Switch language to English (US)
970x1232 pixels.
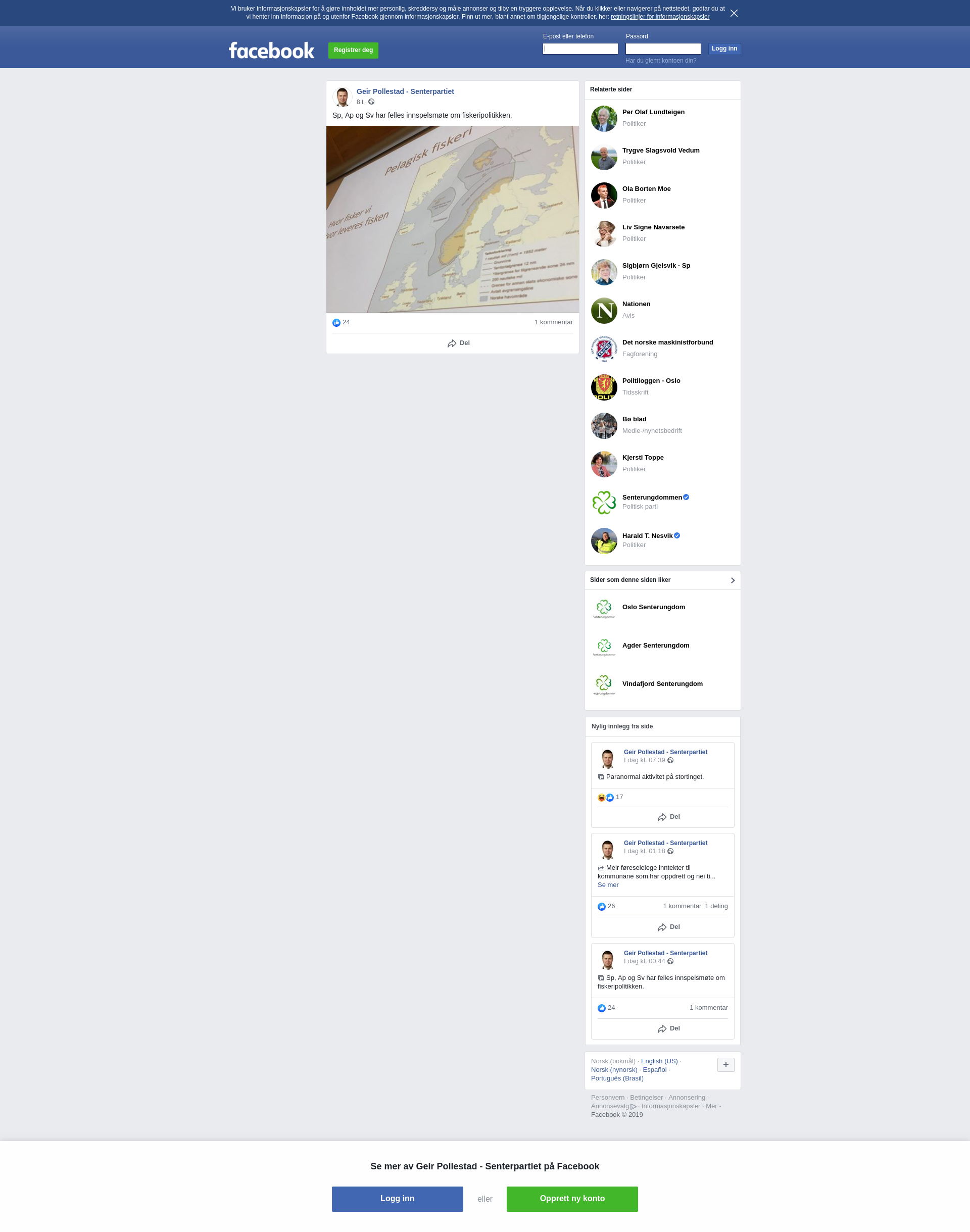pos(659,1061)
